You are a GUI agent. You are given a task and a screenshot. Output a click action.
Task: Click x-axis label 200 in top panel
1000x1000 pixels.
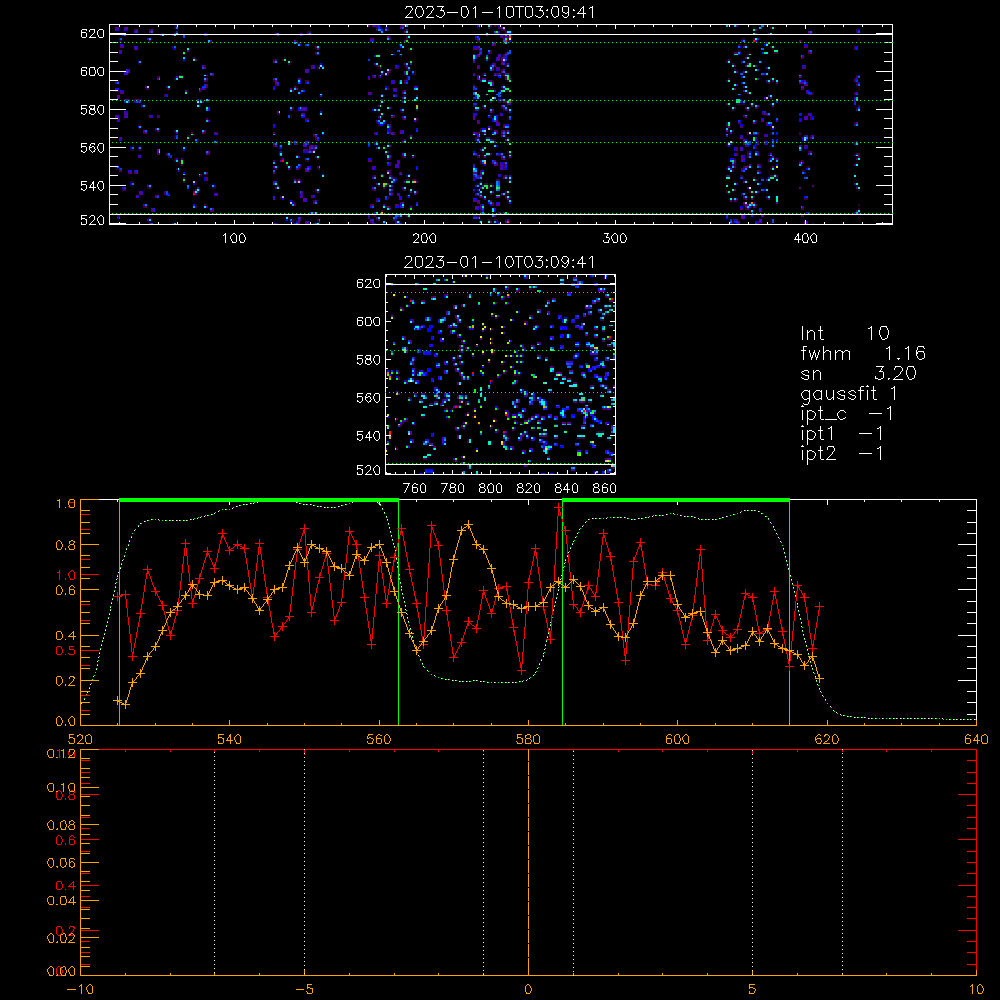click(424, 239)
